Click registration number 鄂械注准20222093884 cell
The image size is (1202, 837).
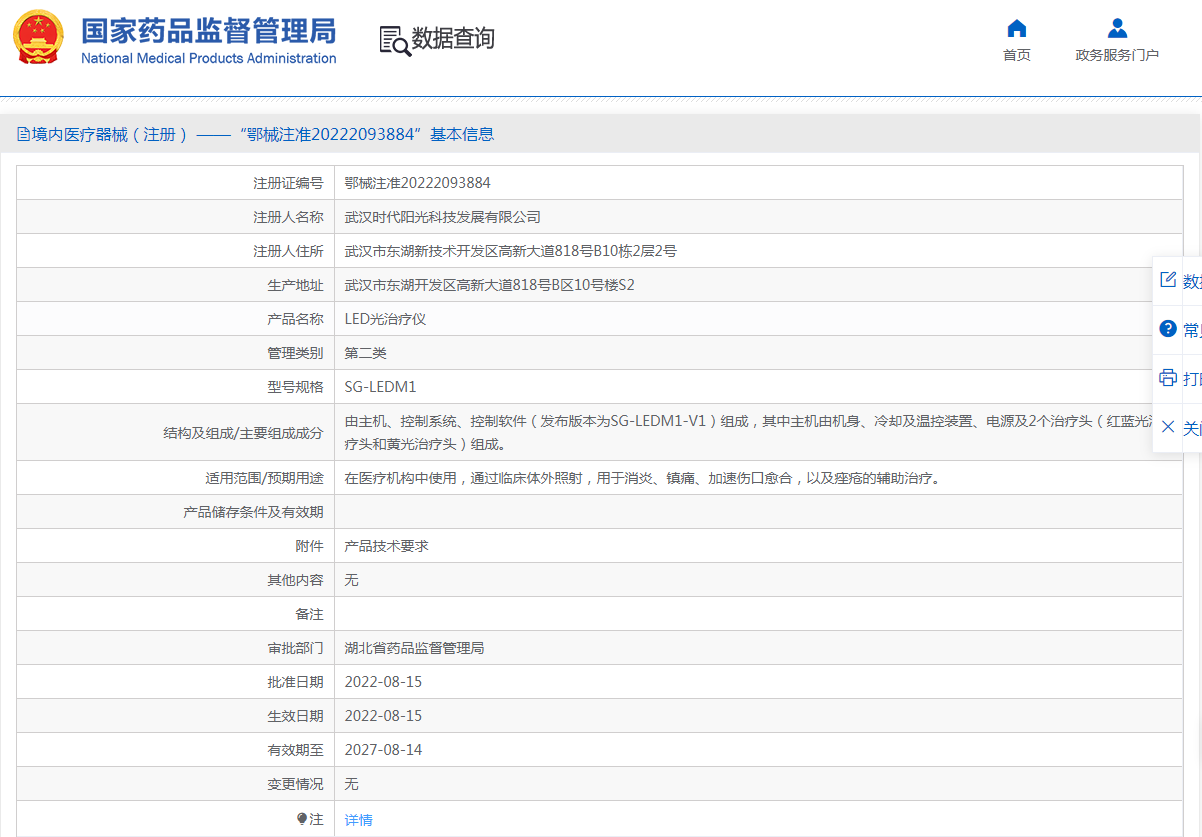[x=418, y=183]
